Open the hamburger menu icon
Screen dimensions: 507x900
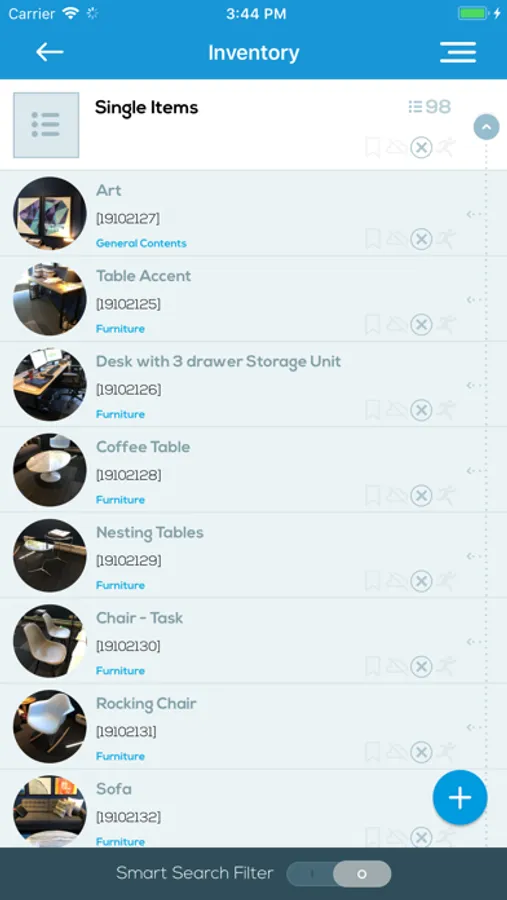coord(458,52)
